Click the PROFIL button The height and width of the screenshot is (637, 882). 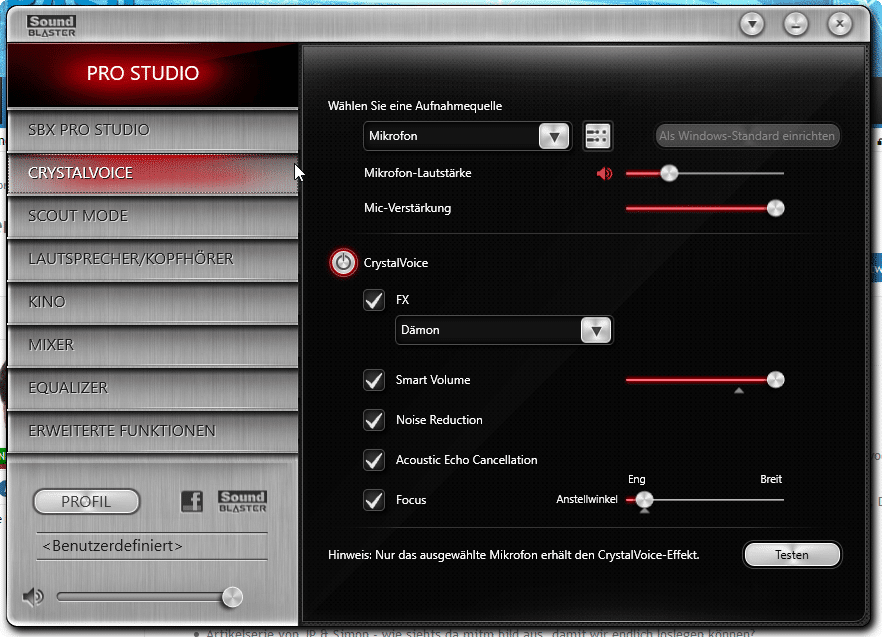coord(86,502)
